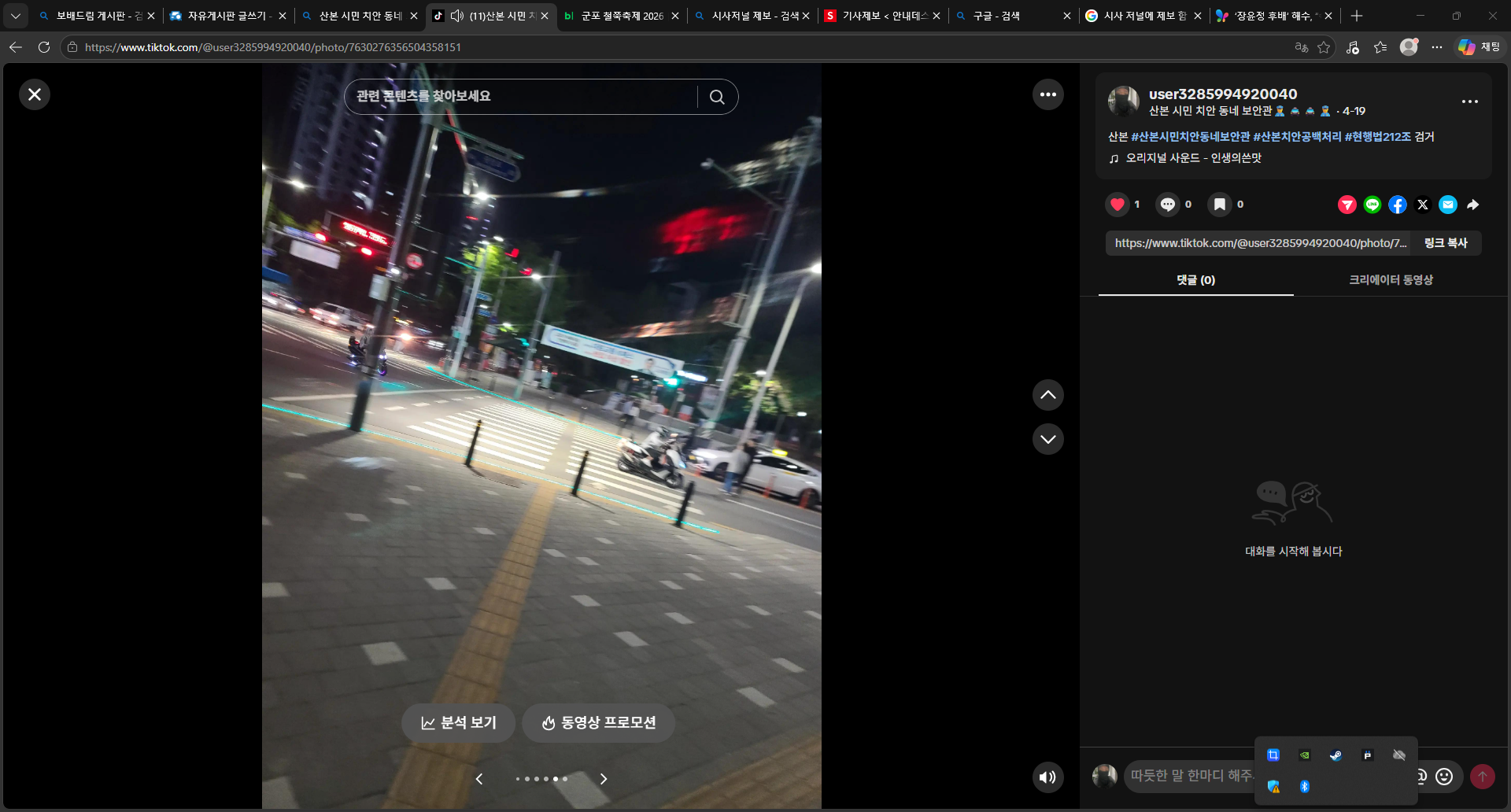Viewport: 1511px width, 812px height.
Task: Open the browser favorites list icon
Action: tap(1380, 47)
